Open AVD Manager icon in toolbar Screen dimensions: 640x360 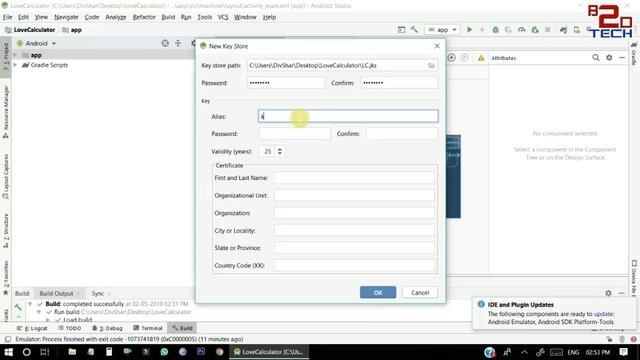pyautogui.click(x=577, y=29)
